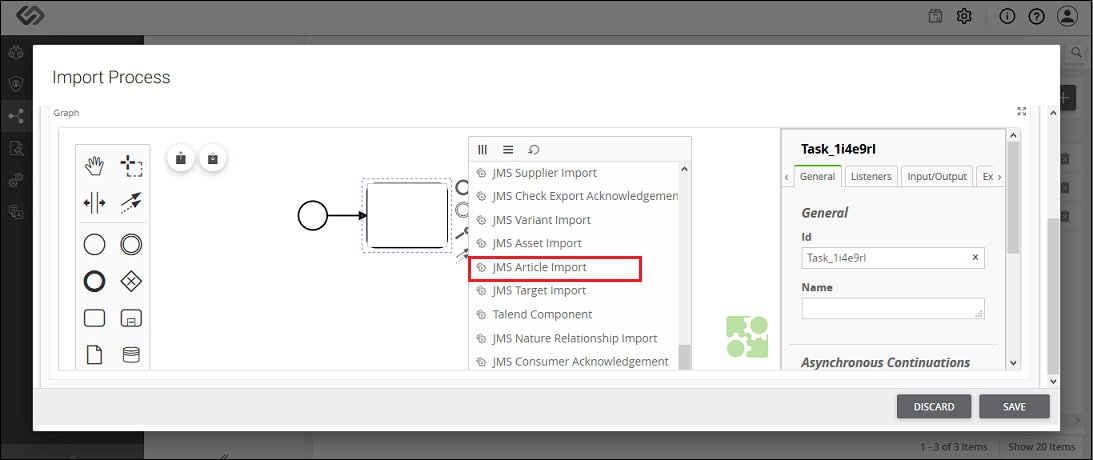1093x460 pixels.
Task: Click the Name text area
Action: pos(893,308)
